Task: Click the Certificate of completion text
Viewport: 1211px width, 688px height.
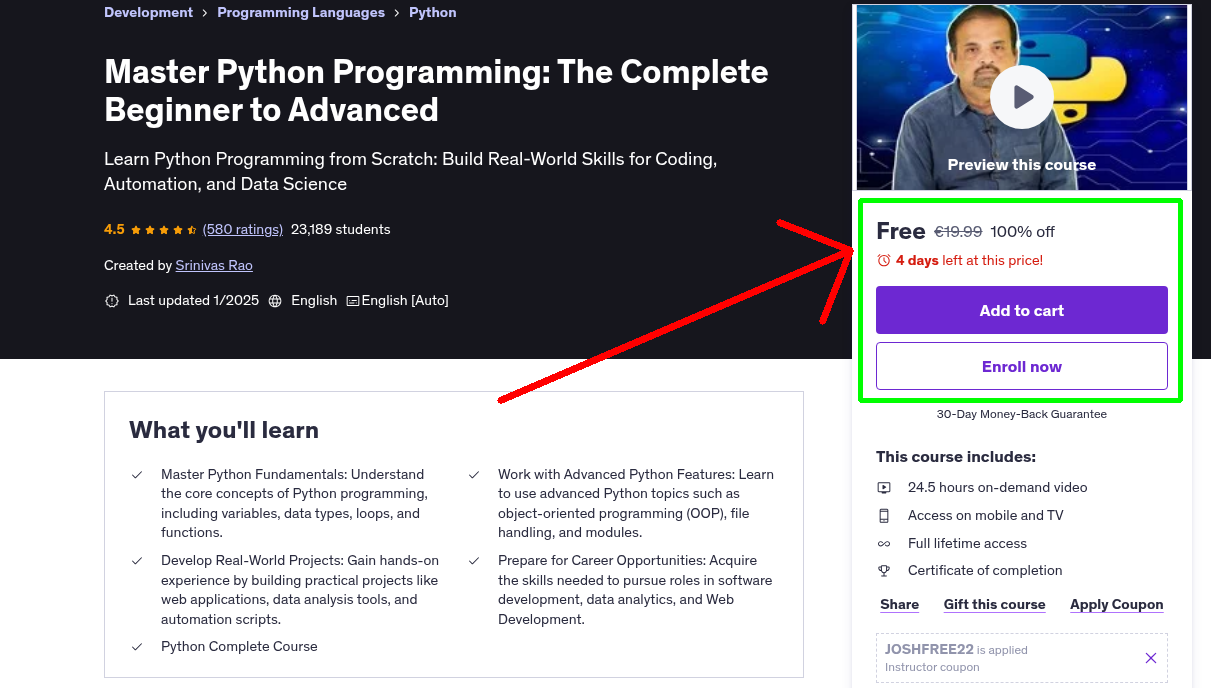Action: pyautogui.click(x=985, y=571)
